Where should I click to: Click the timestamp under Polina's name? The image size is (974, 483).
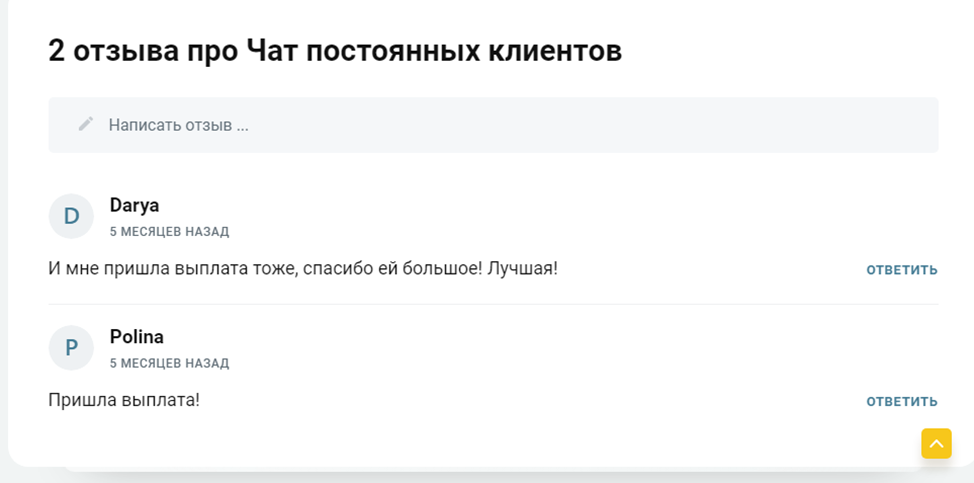click(169, 364)
